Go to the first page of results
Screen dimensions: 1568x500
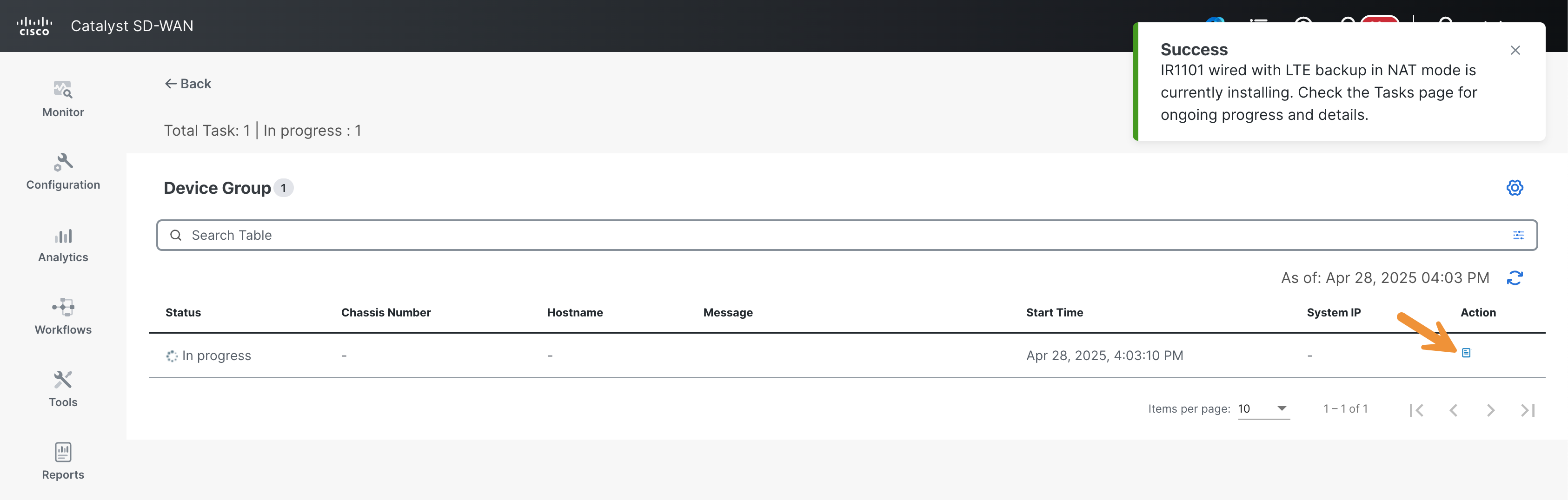1416,410
